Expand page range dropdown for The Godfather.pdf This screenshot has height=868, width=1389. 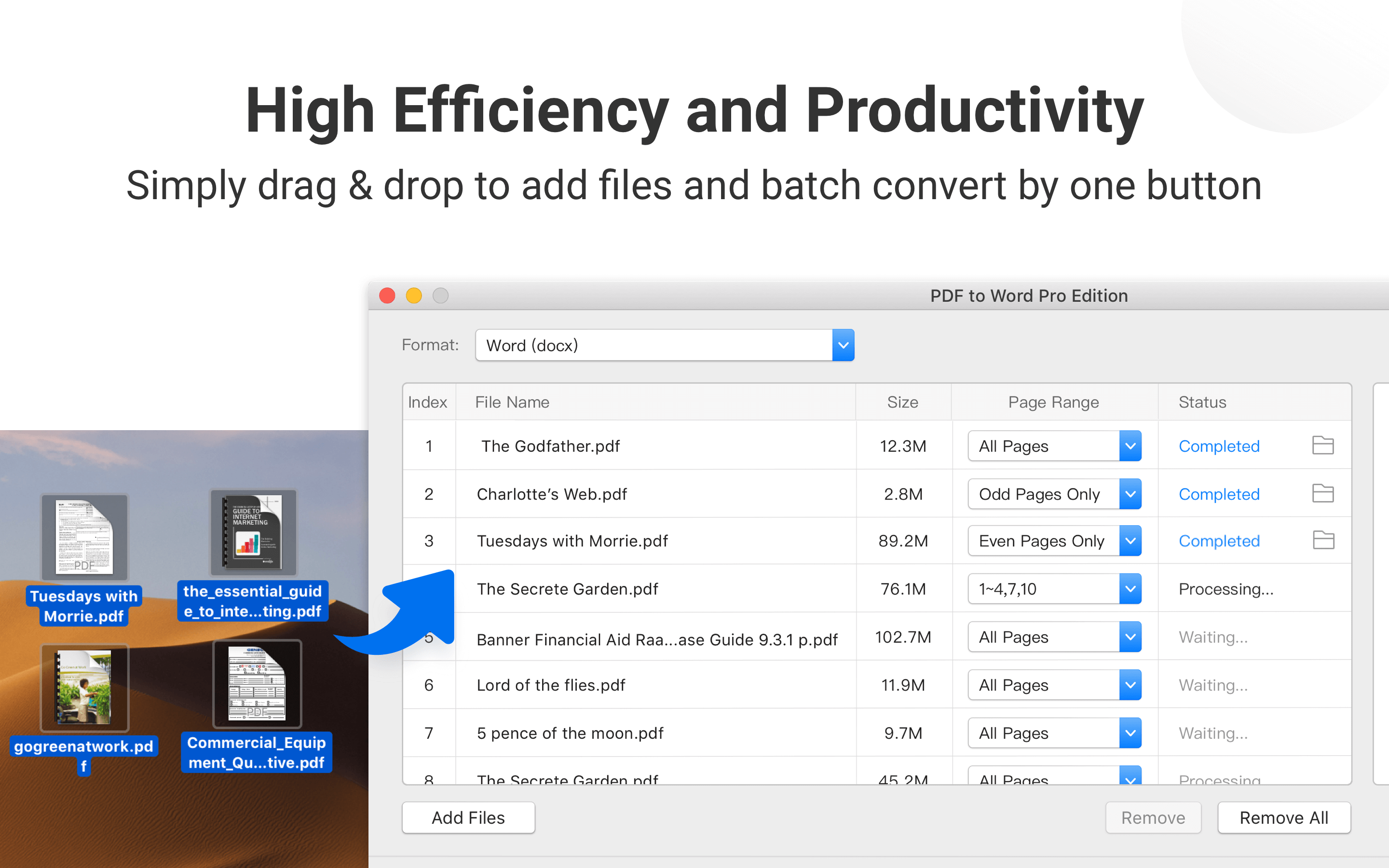1130,446
